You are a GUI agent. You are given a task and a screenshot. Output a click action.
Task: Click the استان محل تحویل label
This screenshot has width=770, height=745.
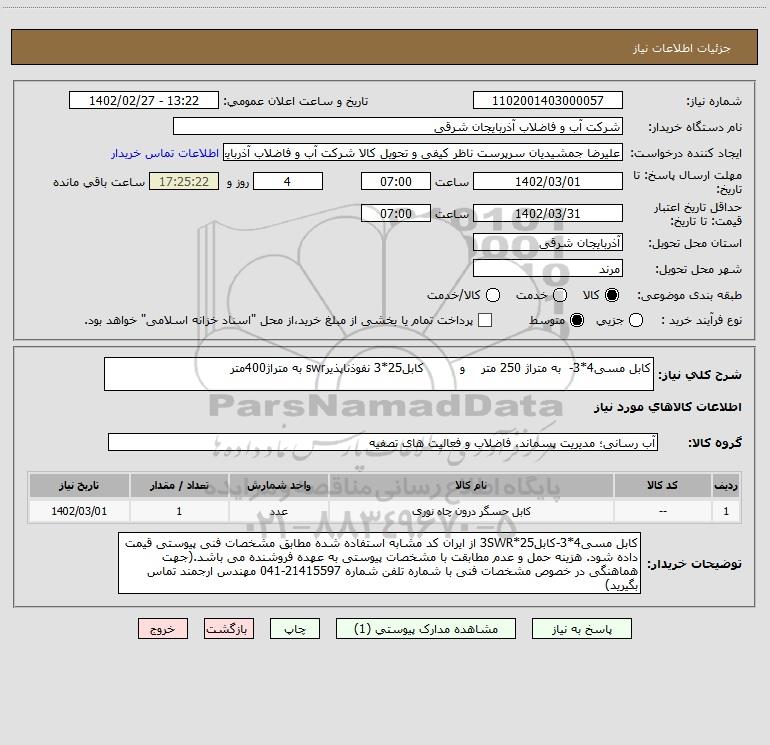coord(695,243)
